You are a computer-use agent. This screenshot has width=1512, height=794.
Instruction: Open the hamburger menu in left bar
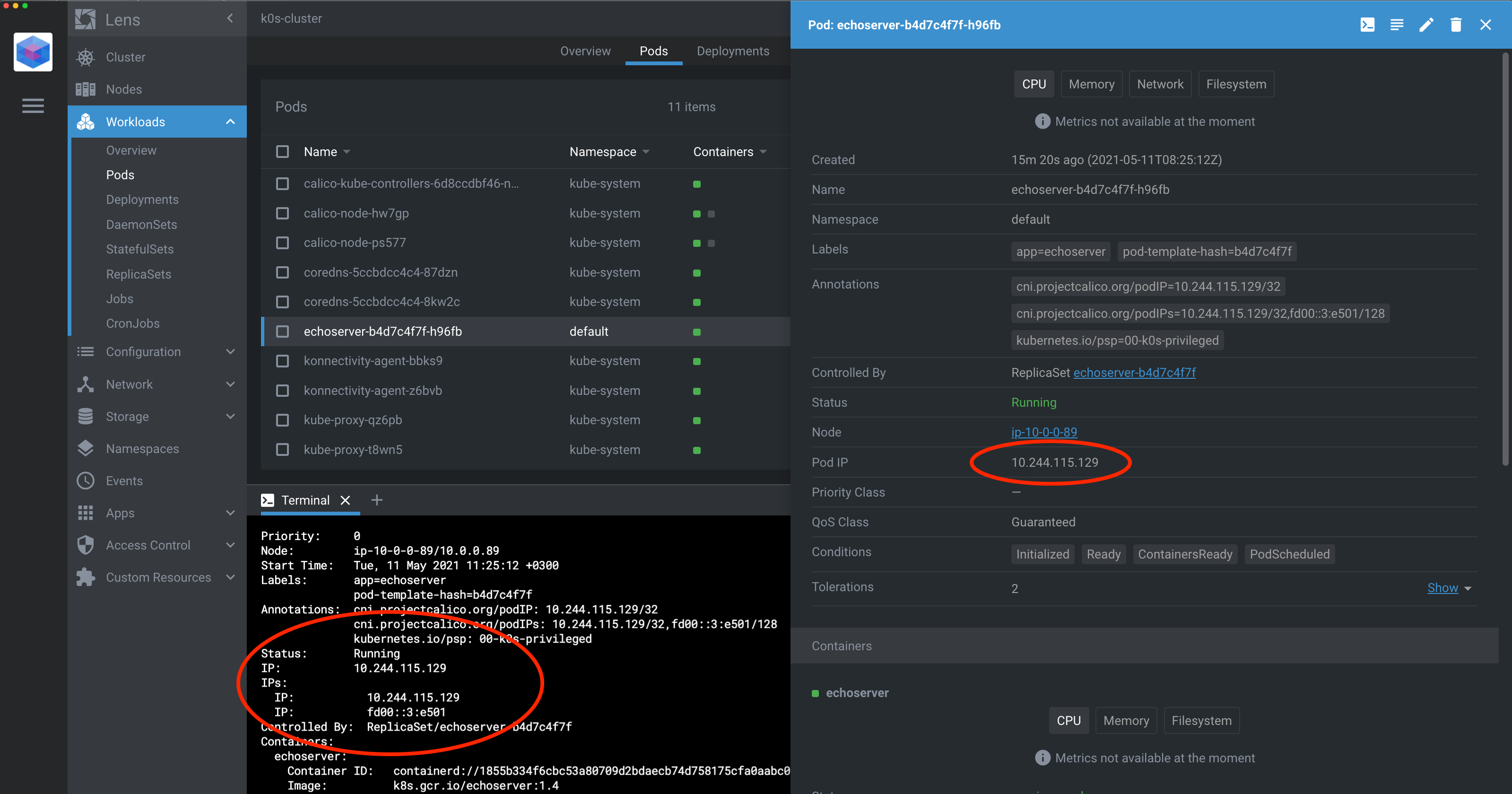(33, 106)
